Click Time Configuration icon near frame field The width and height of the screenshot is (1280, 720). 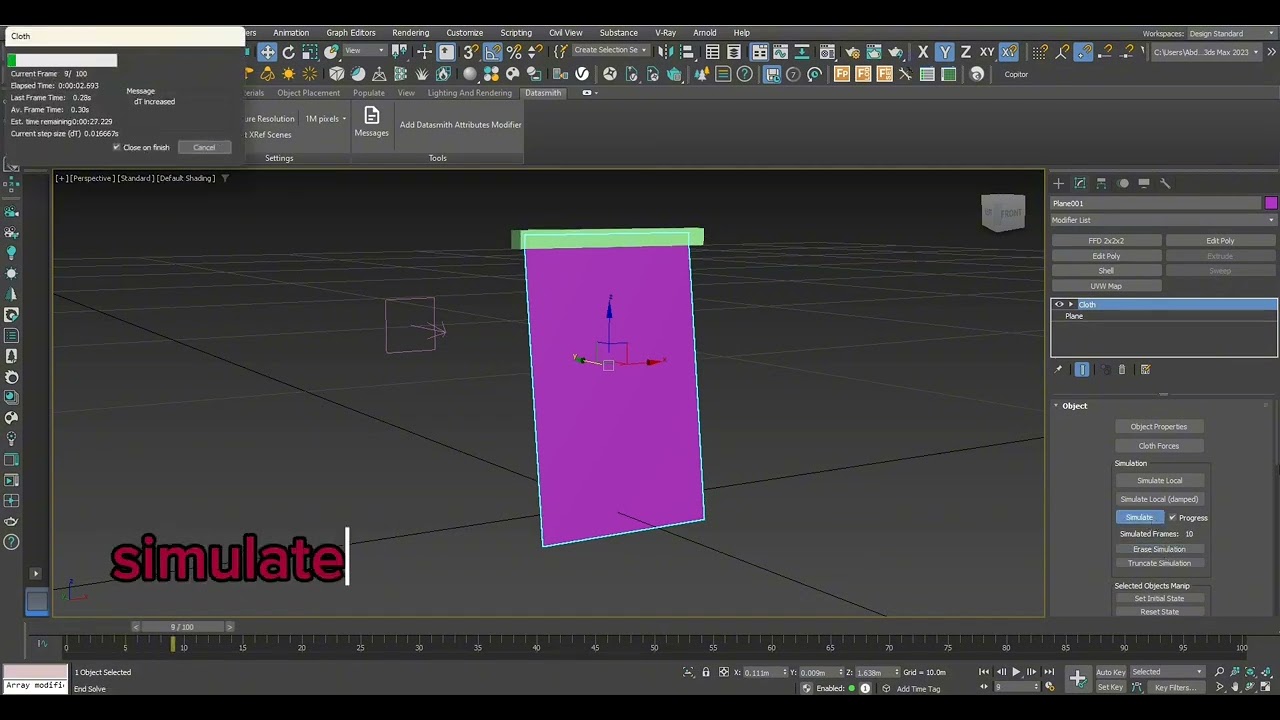[1049, 687]
